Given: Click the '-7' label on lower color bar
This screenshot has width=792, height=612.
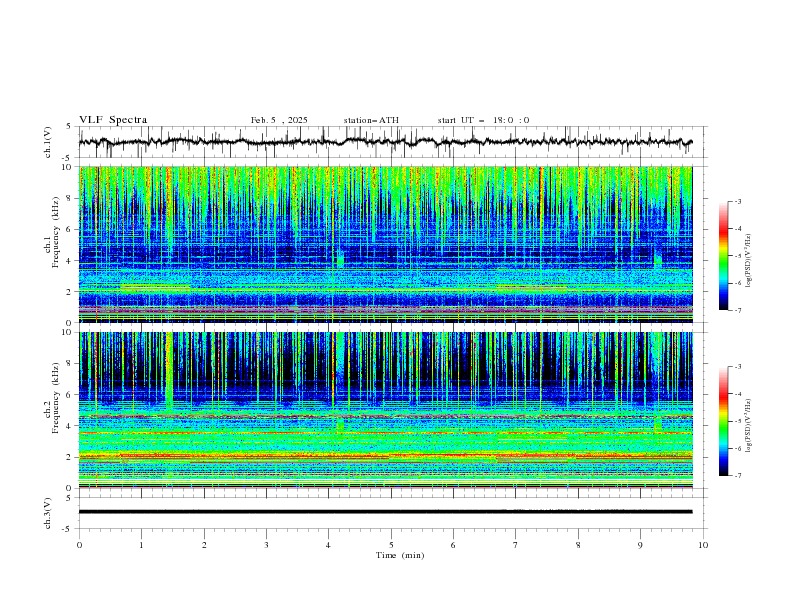Looking at the screenshot, I should pos(738,476).
